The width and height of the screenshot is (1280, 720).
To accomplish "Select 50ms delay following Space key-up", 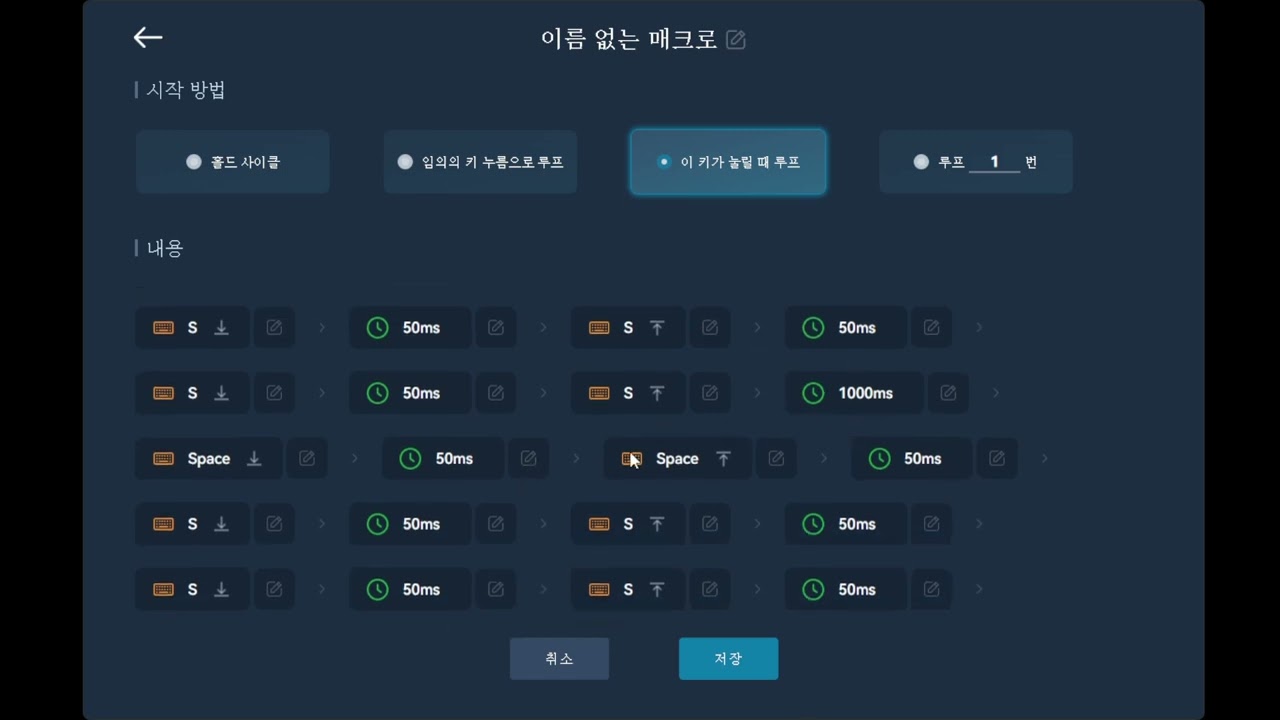I will [x=911, y=459].
